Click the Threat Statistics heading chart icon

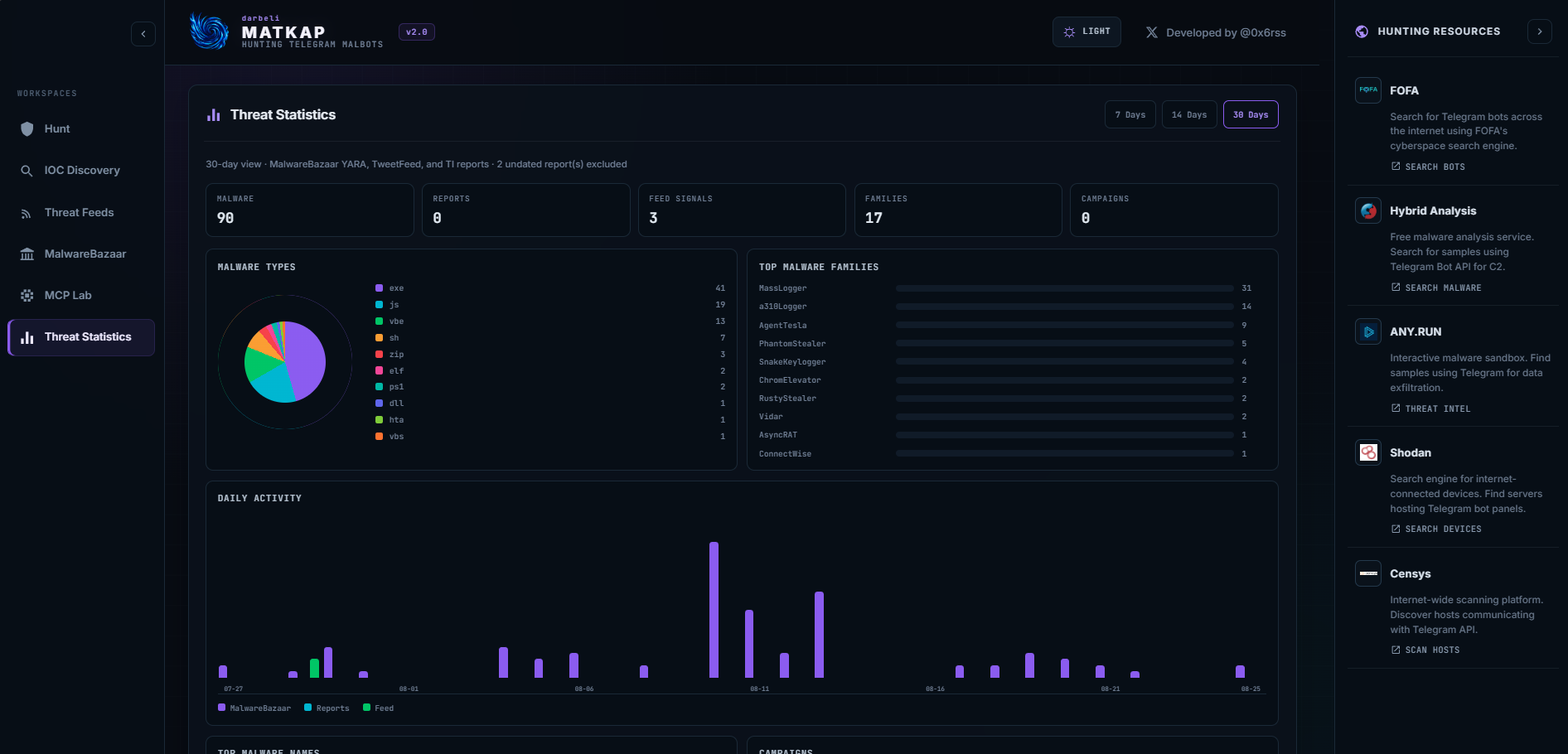click(214, 114)
